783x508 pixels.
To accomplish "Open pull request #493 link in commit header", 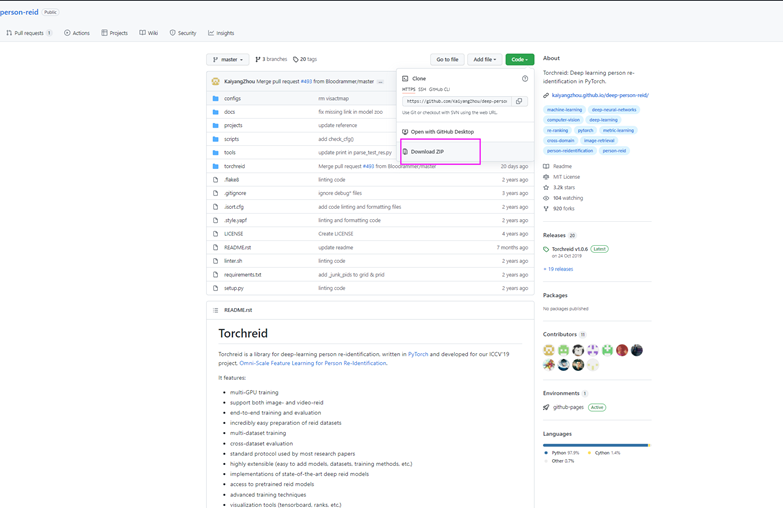I will coord(306,81).
